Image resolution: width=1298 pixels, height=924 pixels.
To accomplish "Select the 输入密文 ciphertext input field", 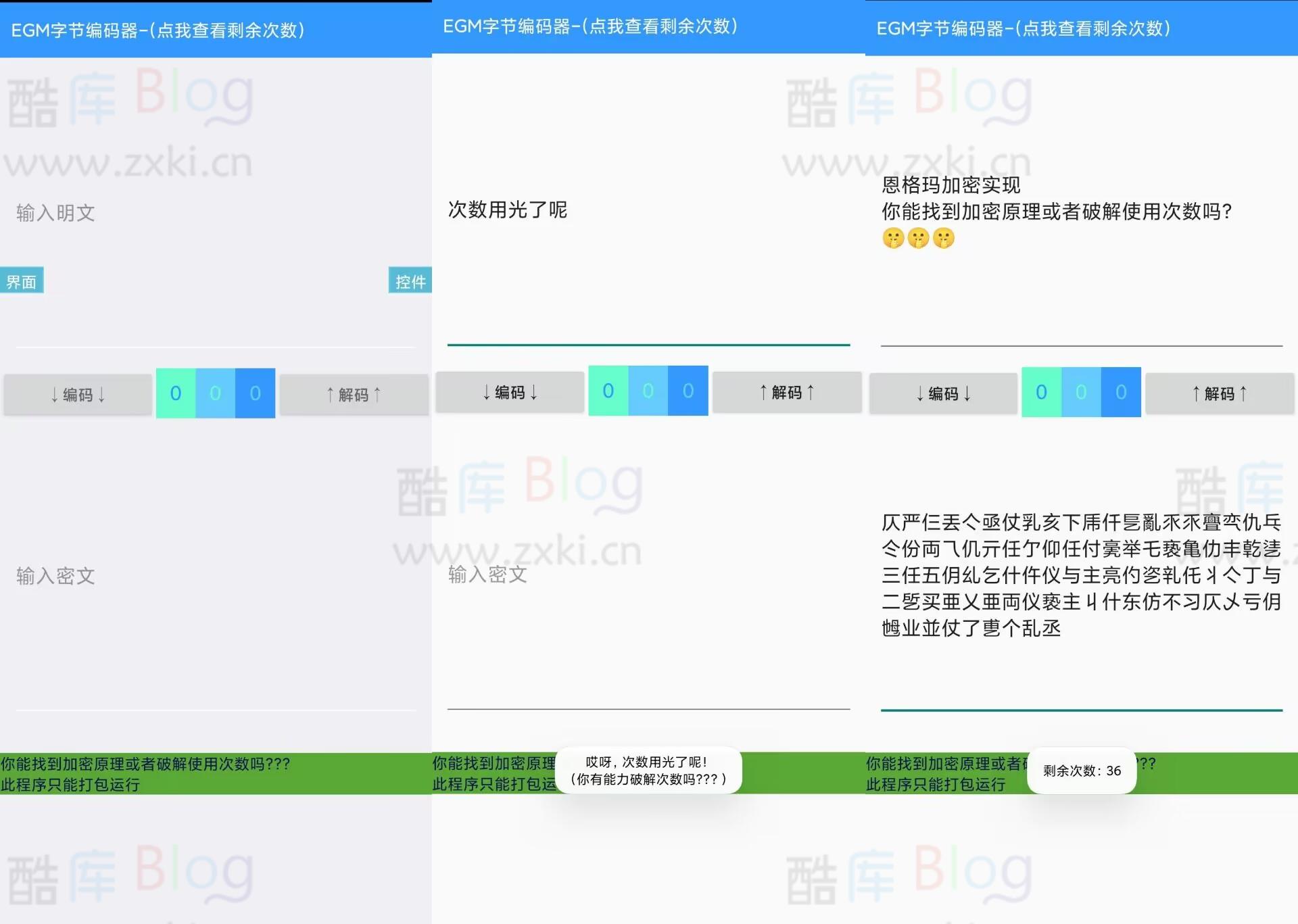I will pos(203,577).
